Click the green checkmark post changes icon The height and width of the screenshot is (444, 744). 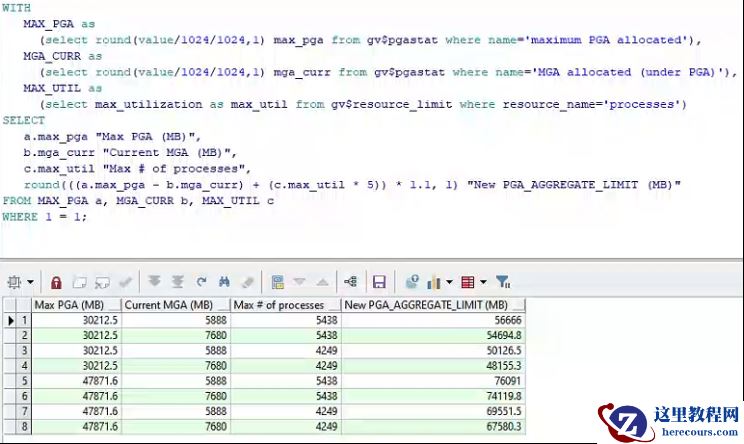126,282
